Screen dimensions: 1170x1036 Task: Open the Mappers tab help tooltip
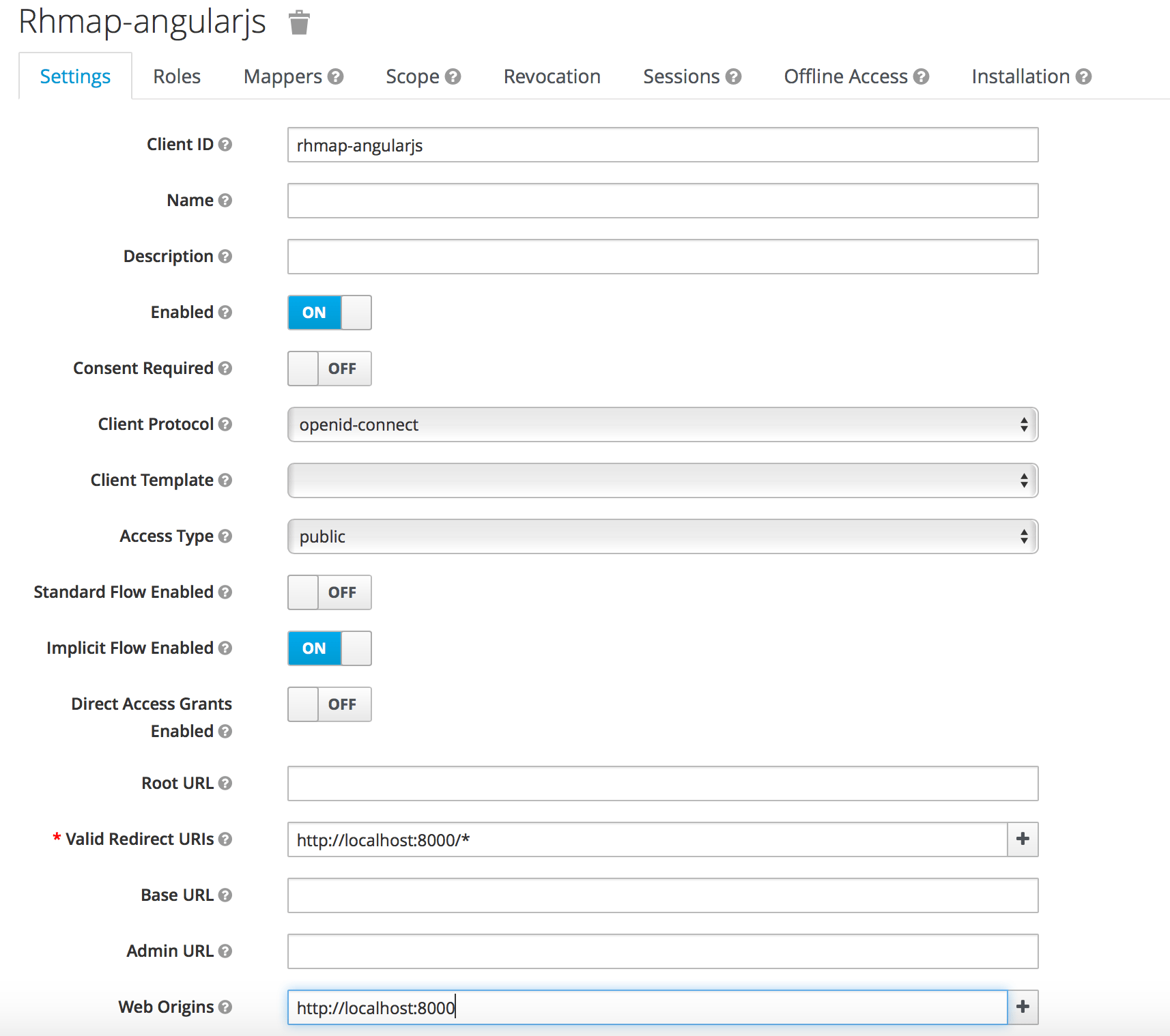pyautogui.click(x=336, y=77)
